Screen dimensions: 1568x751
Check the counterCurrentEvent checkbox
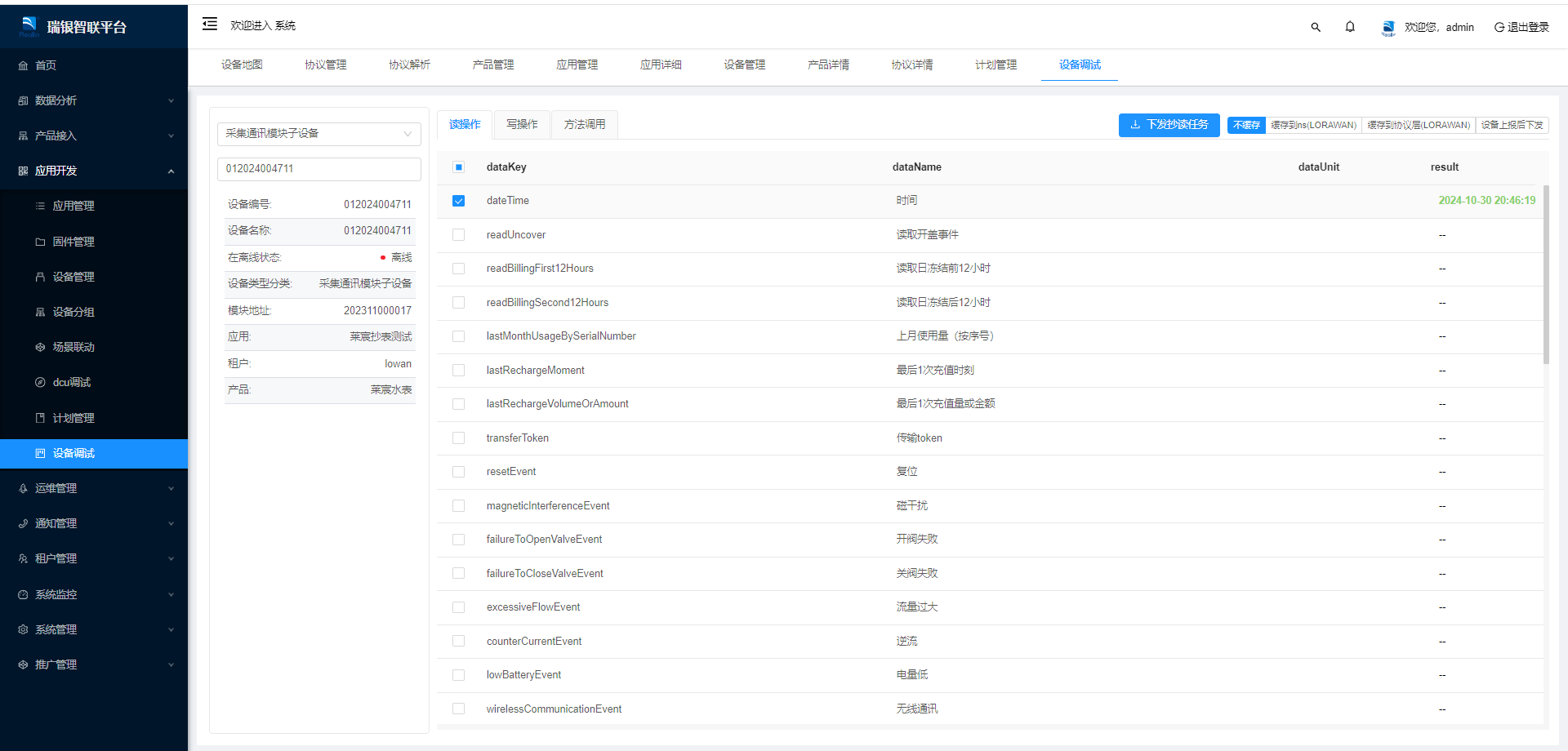[x=458, y=642]
